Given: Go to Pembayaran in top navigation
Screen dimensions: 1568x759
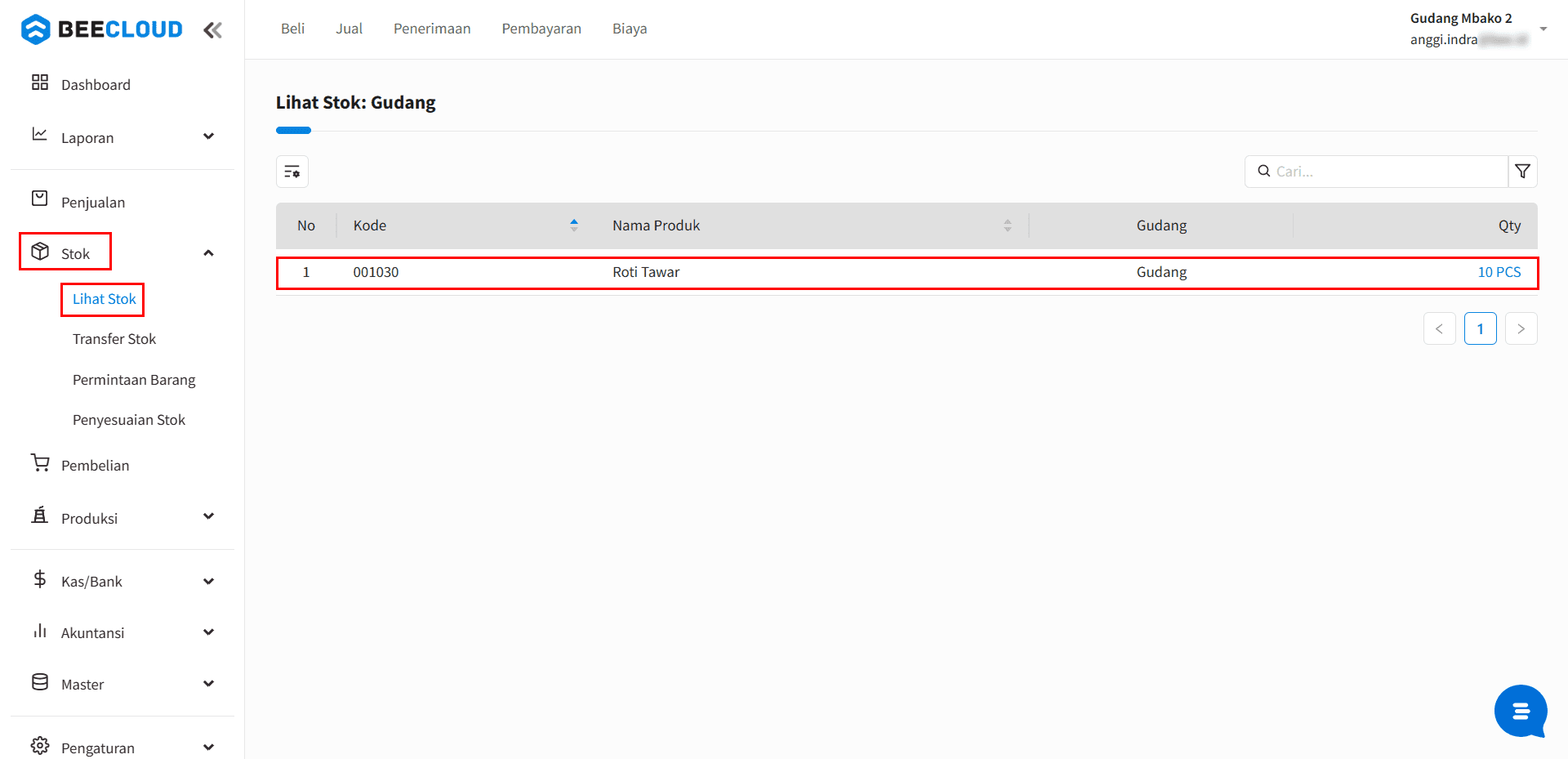Looking at the screenshot, I should 541,29.
